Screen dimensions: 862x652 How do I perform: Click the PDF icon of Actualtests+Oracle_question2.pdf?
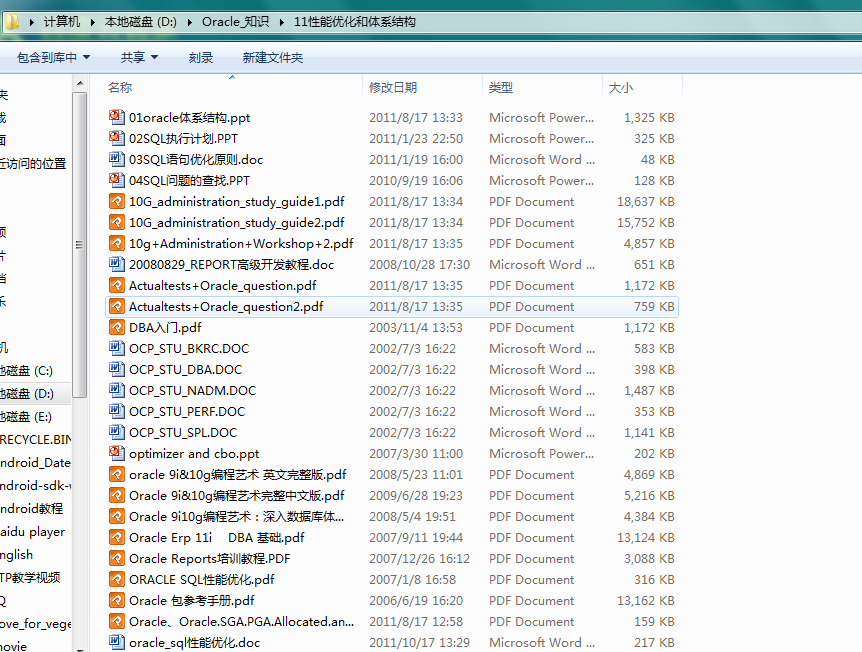click(x=117, y=306)
